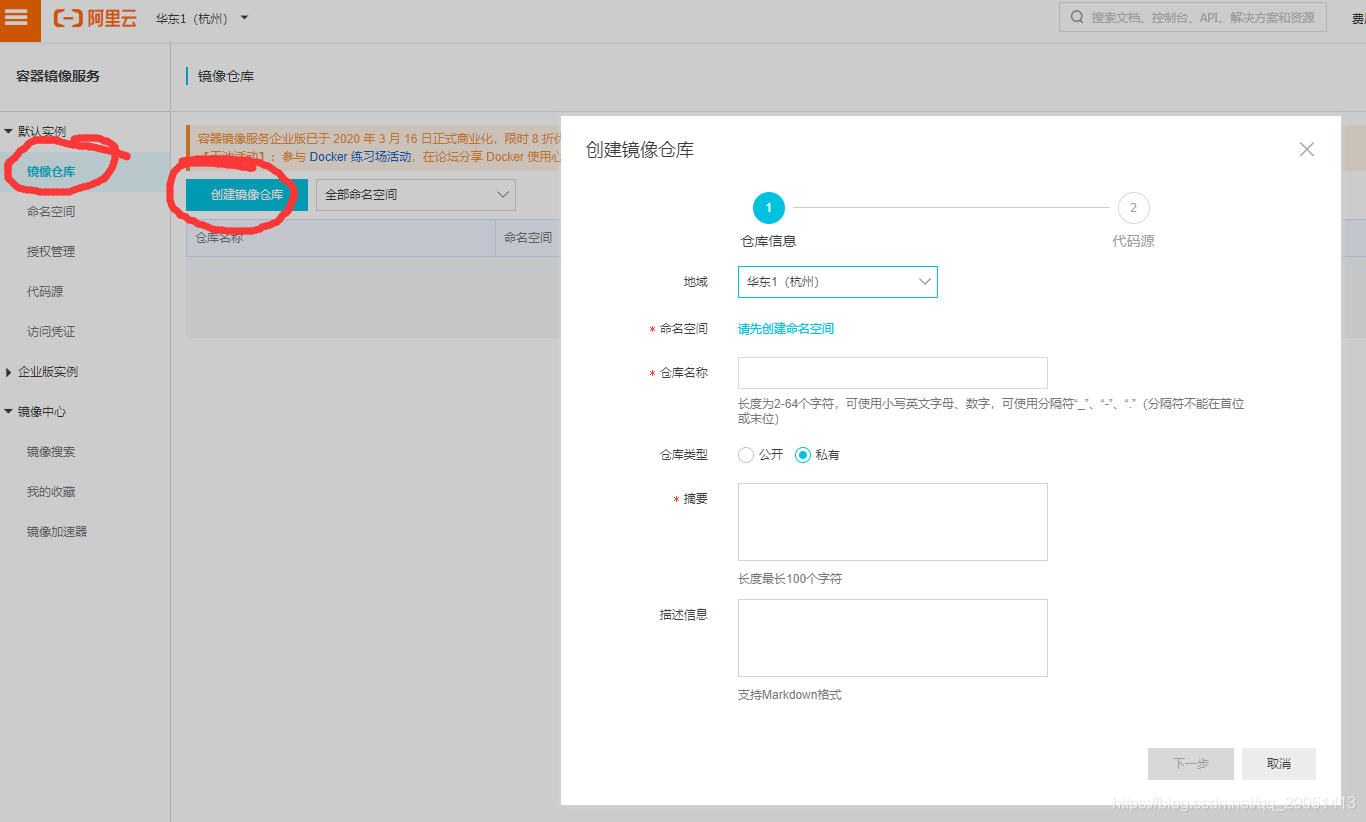The width and height of the screenshot is (1366, 822).
Task: Click the 取消 button
Action: tap(1279, 764)
